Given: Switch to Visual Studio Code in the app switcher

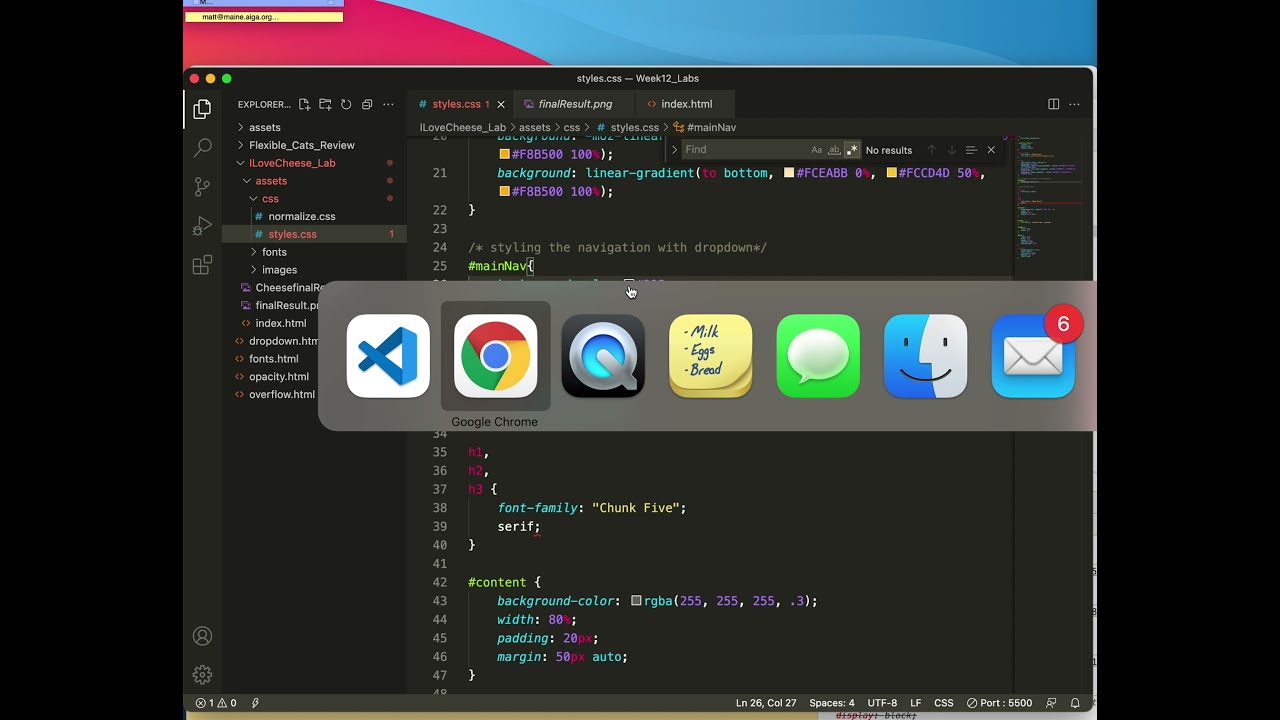Looking at the screenshot, I should coord(388,356).
